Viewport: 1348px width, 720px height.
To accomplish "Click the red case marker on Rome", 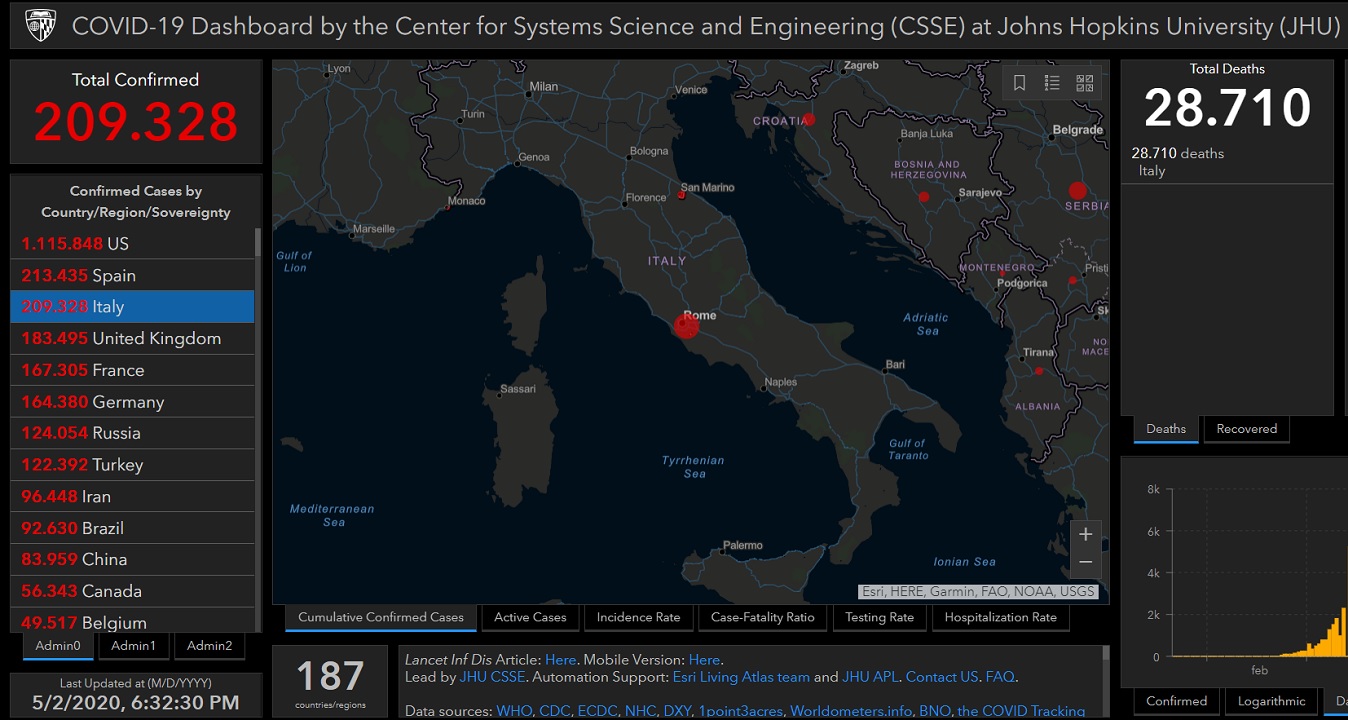I will (686, 326).
